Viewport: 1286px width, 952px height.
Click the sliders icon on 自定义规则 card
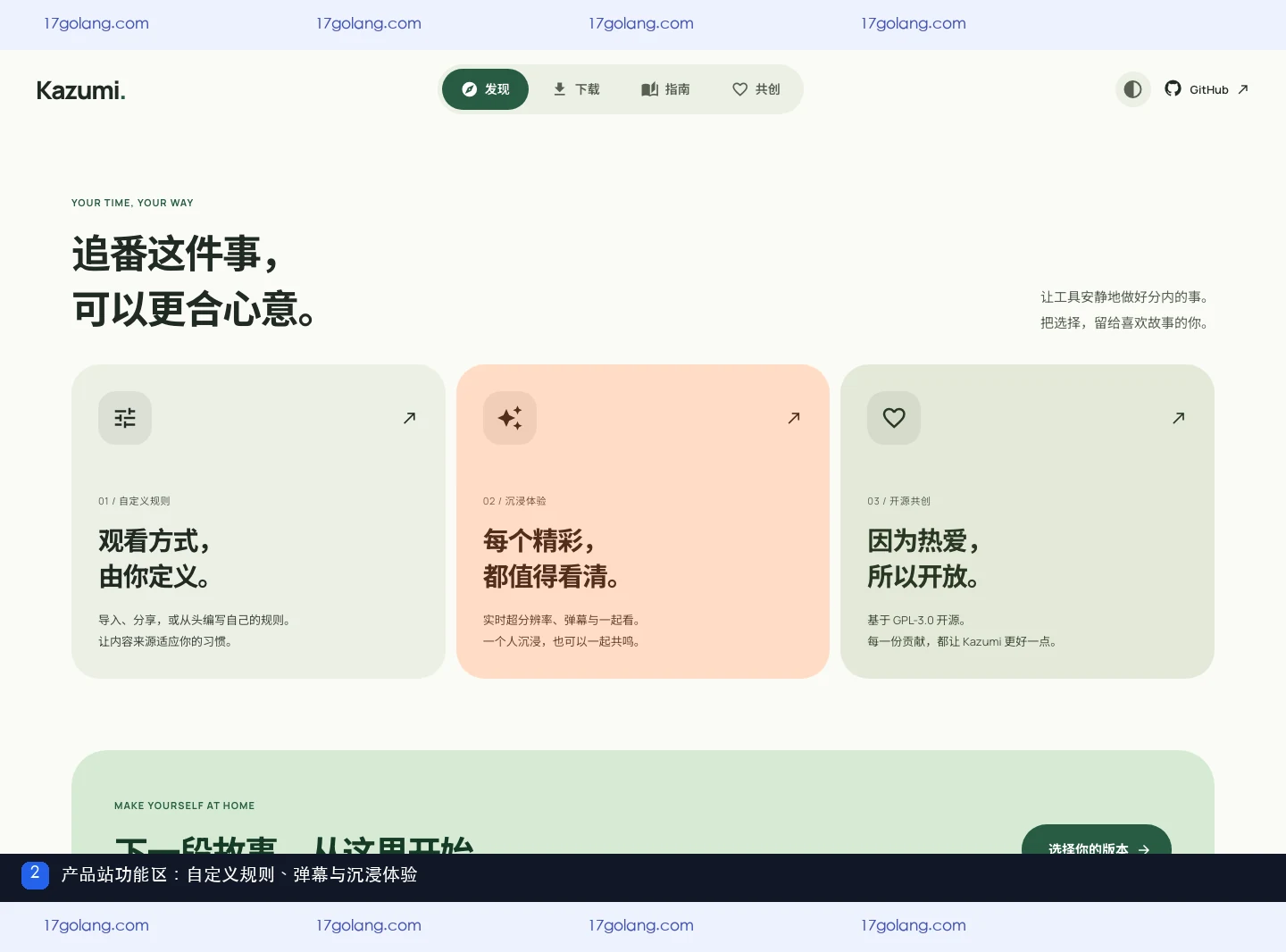[x=125, y=418]
